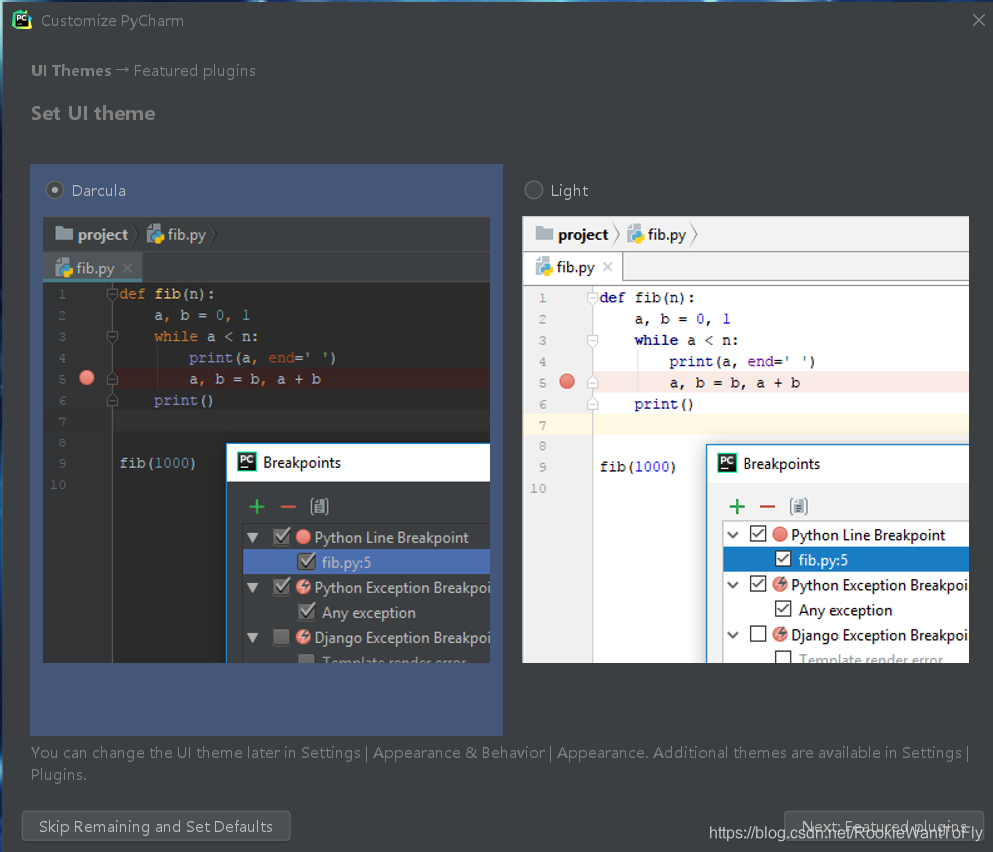The height and width of the screenshot is (852, 993).
Task: Collapse Python Exception Breakpoint in Darcula preview
Action: click(253, 588)
